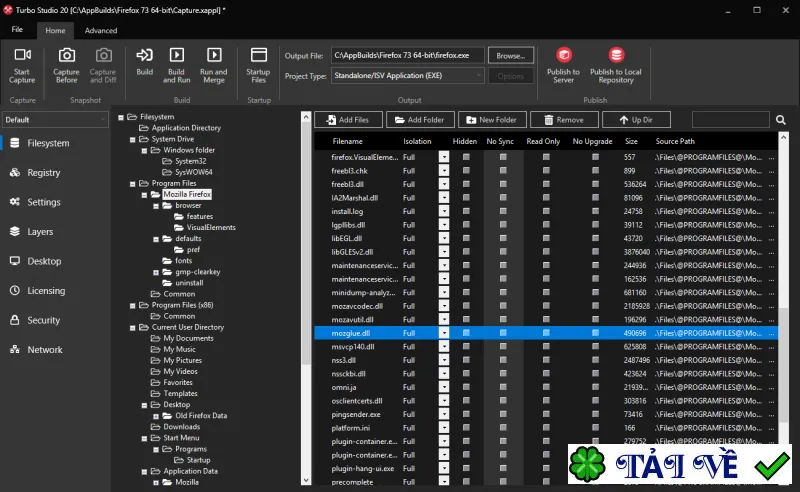Click the Run and Merge icon
This screenshot has height=492, width=800.
pos(214,55)
